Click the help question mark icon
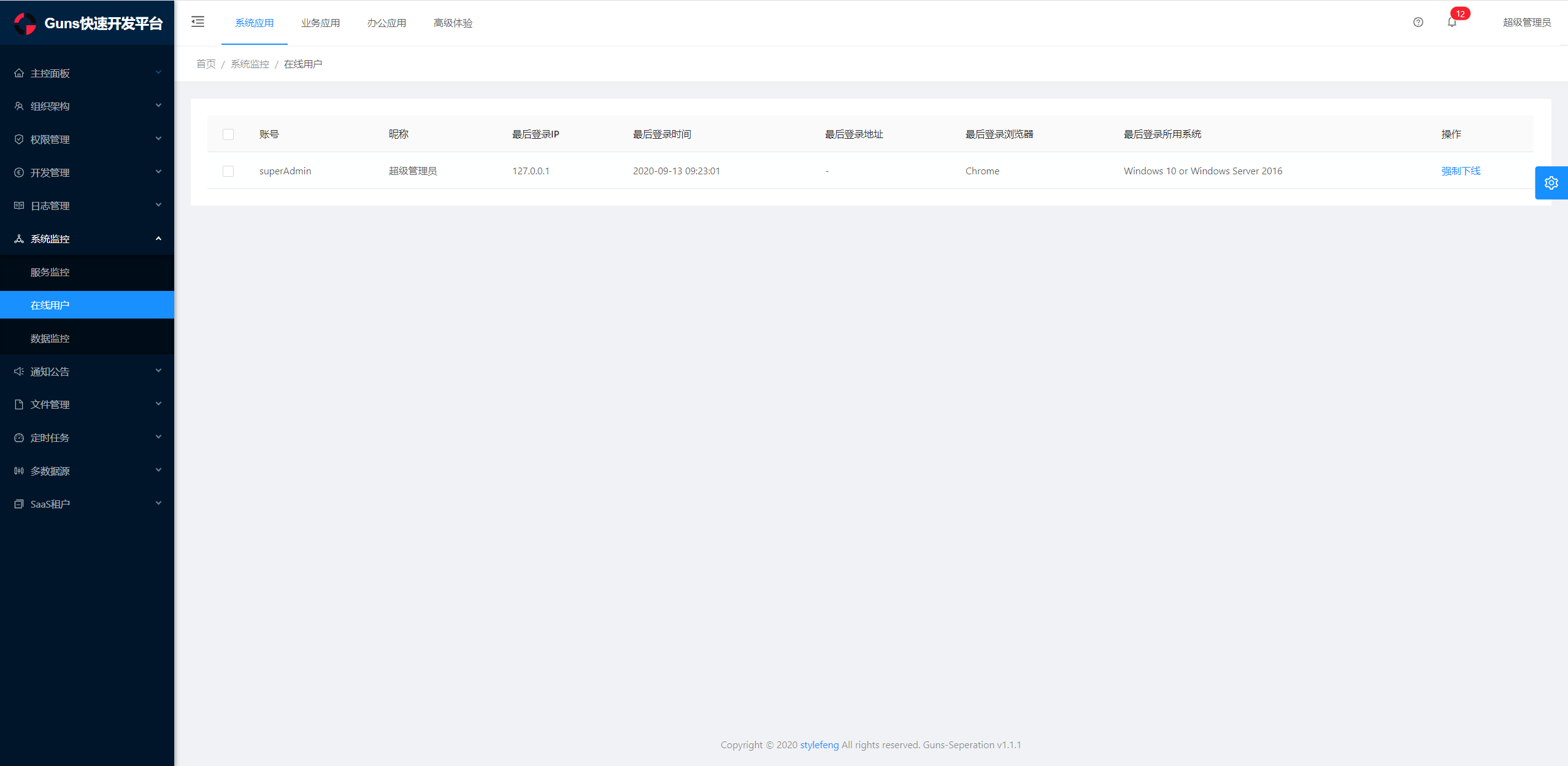The height and width of the screenshot is (766, 1568). (x=1418, y=22)
